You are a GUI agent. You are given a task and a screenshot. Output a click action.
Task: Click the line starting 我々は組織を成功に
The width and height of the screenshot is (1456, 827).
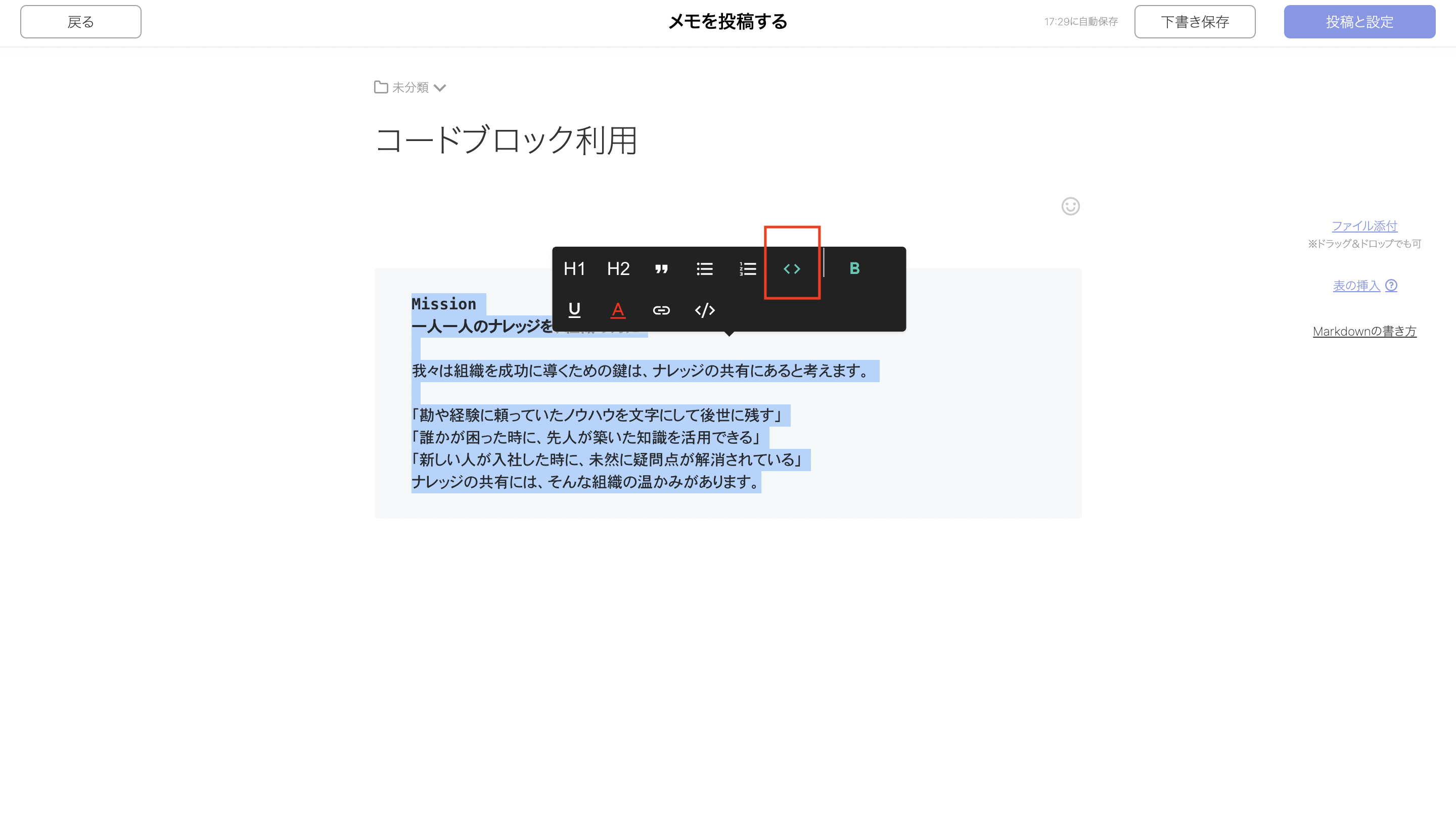coord(641,371)
